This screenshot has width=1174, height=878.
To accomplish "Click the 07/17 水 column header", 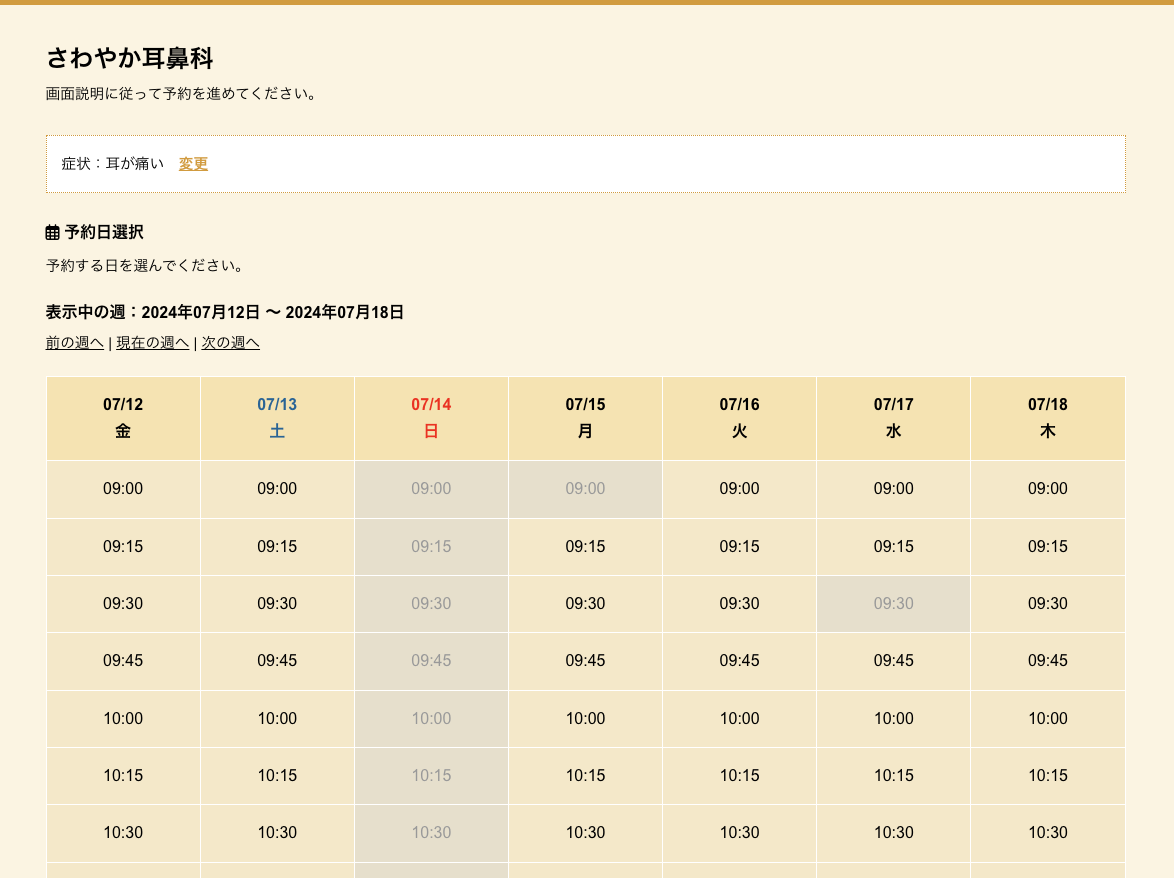I will pos(894,418).
